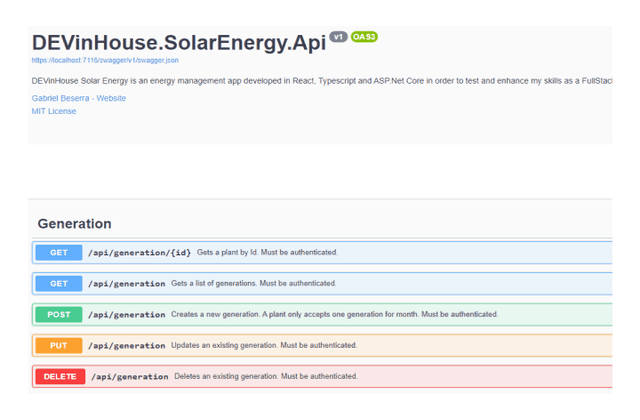Click the green POST method badge

click(59, 315)
